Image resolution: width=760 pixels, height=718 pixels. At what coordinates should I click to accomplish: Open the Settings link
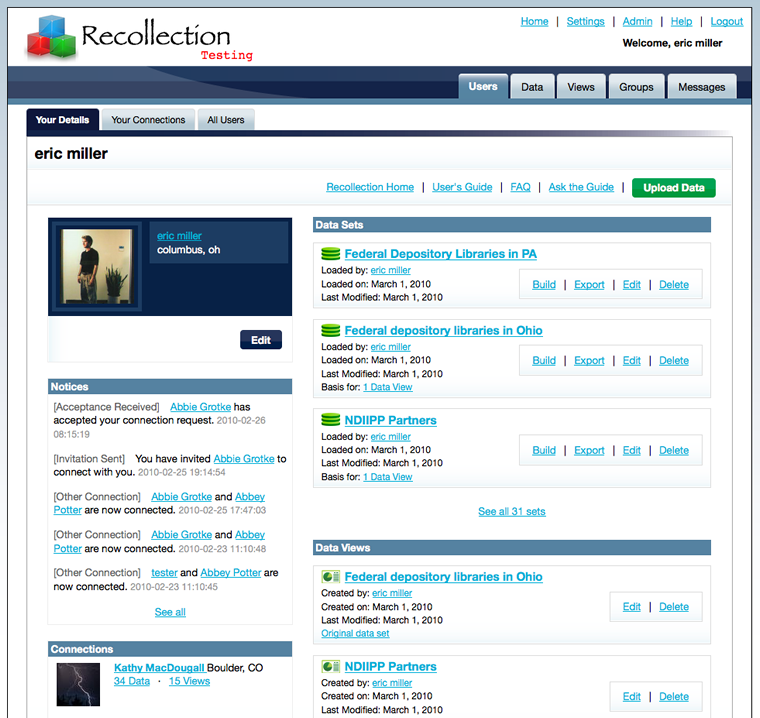click(586, 21)
